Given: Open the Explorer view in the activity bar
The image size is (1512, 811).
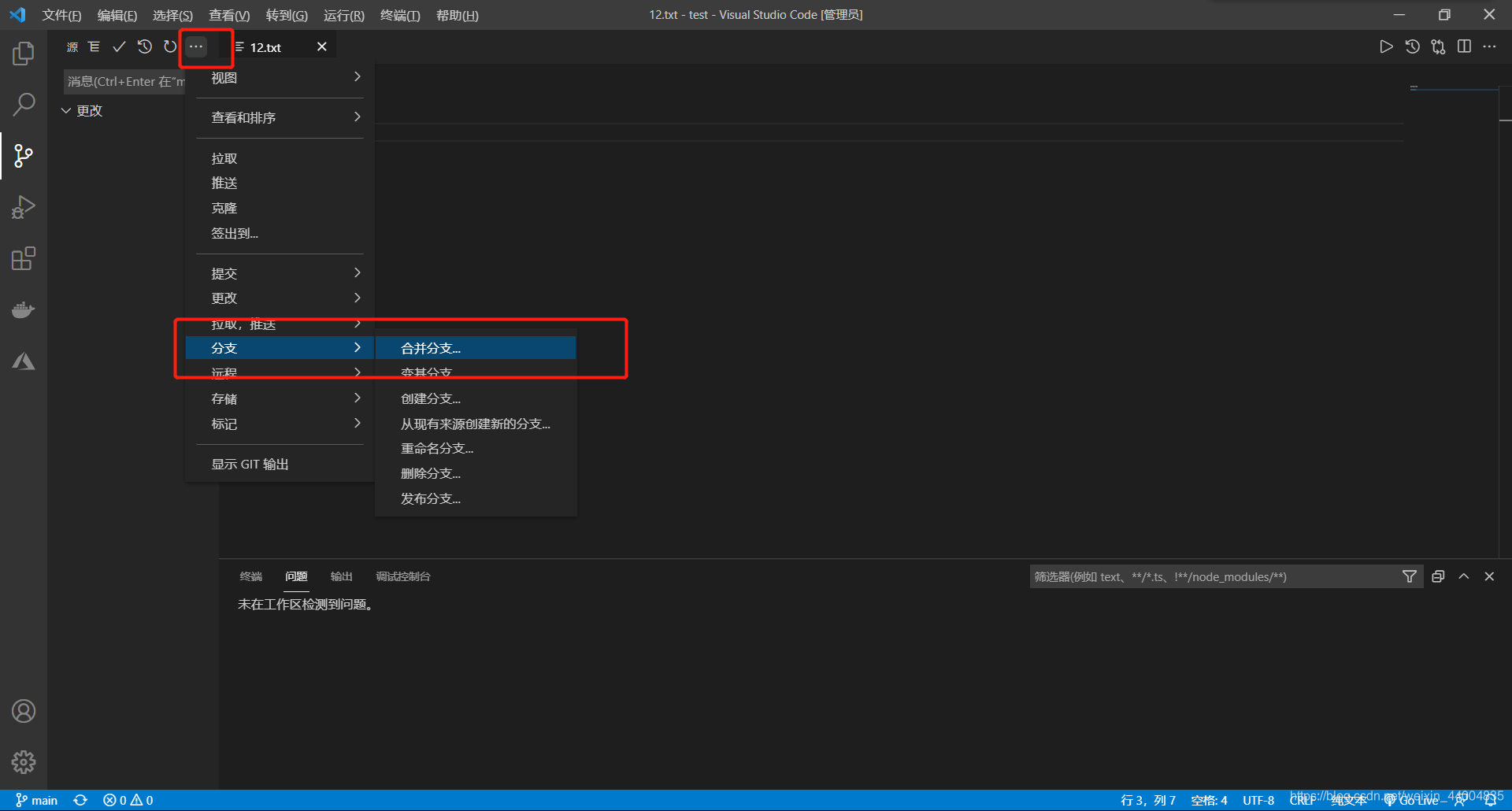Looking at the screenshot, I should click(x=24, y=54).
